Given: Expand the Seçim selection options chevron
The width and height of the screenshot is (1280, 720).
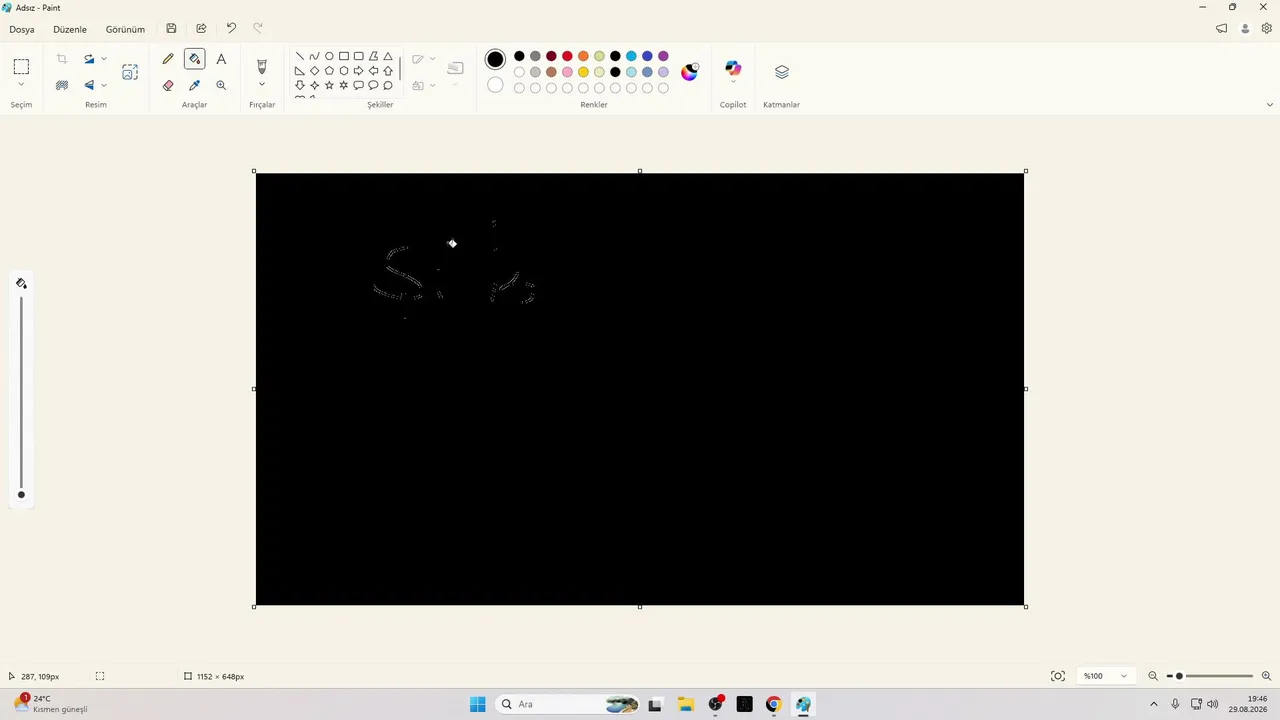Looking at the screenshot, I should 21,86.
